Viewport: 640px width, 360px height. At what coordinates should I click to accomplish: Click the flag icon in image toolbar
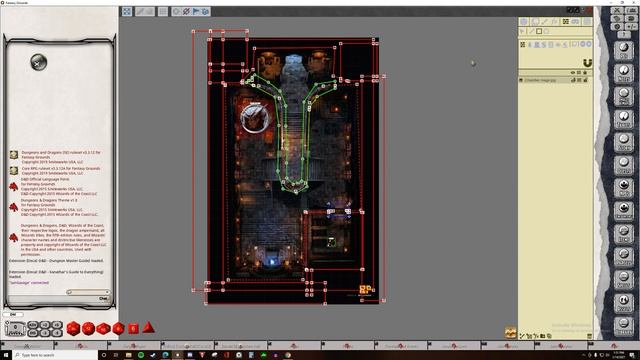tap(196, 11)
